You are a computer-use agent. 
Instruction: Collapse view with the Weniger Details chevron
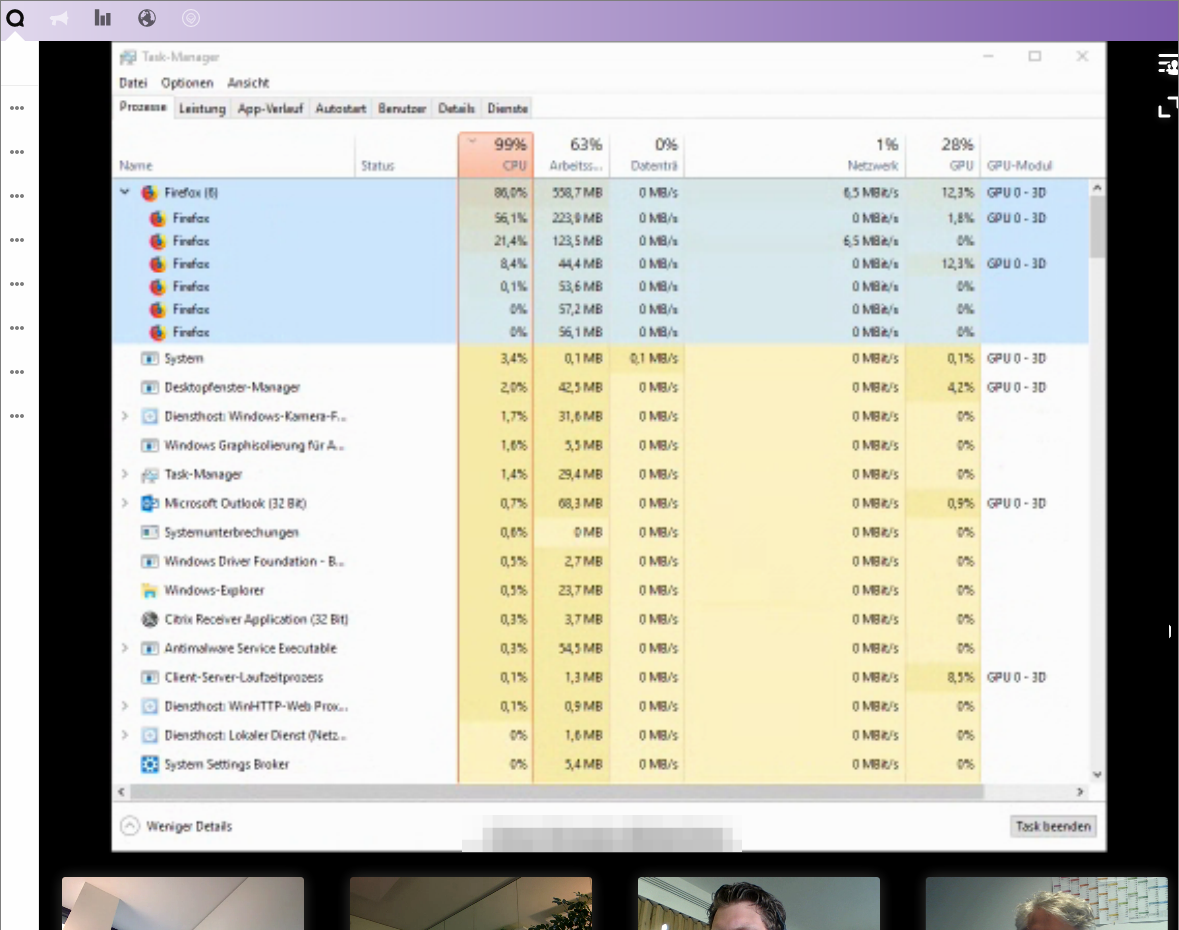130,826
